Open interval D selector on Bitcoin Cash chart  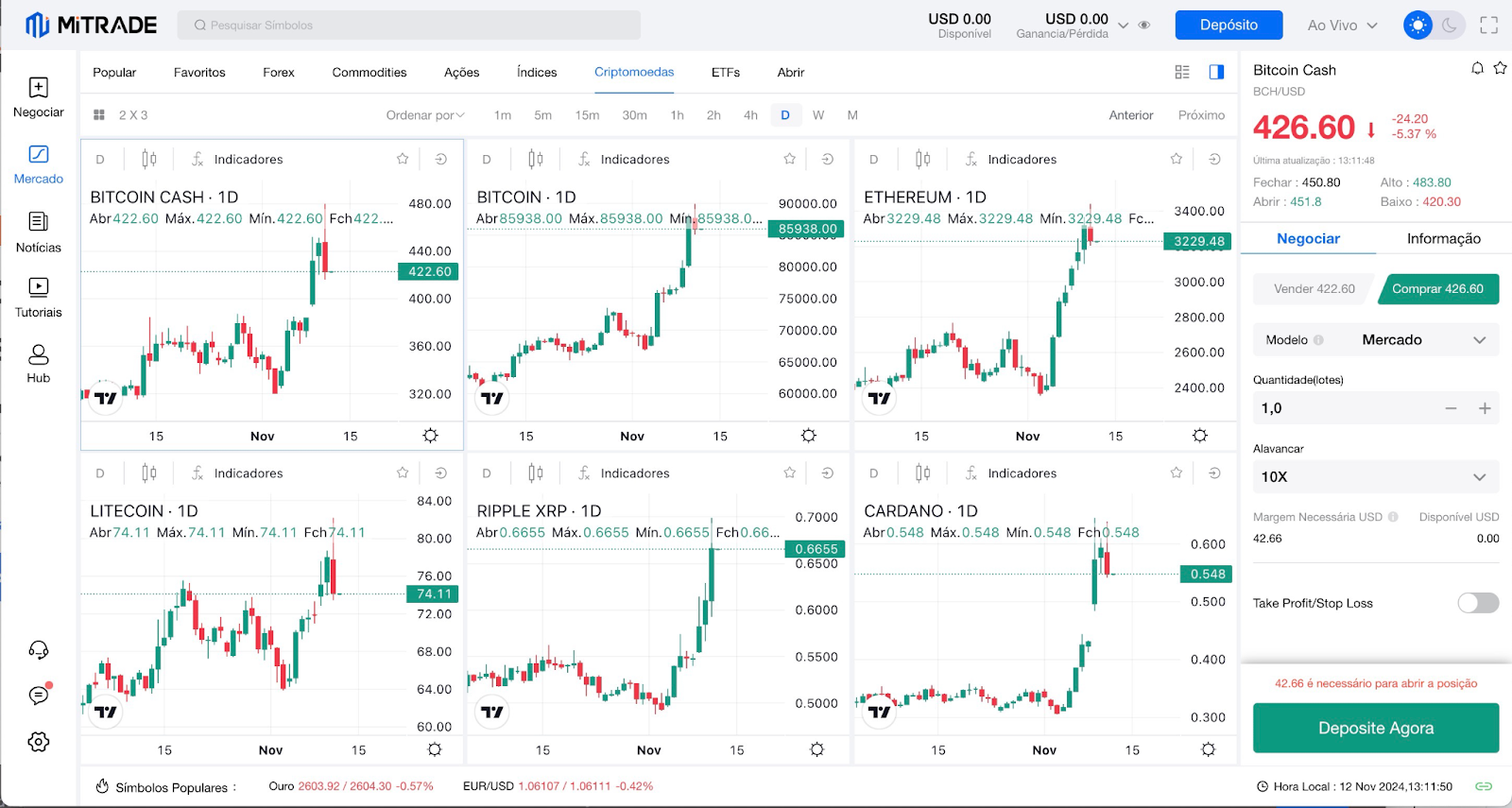click(100, 160)
